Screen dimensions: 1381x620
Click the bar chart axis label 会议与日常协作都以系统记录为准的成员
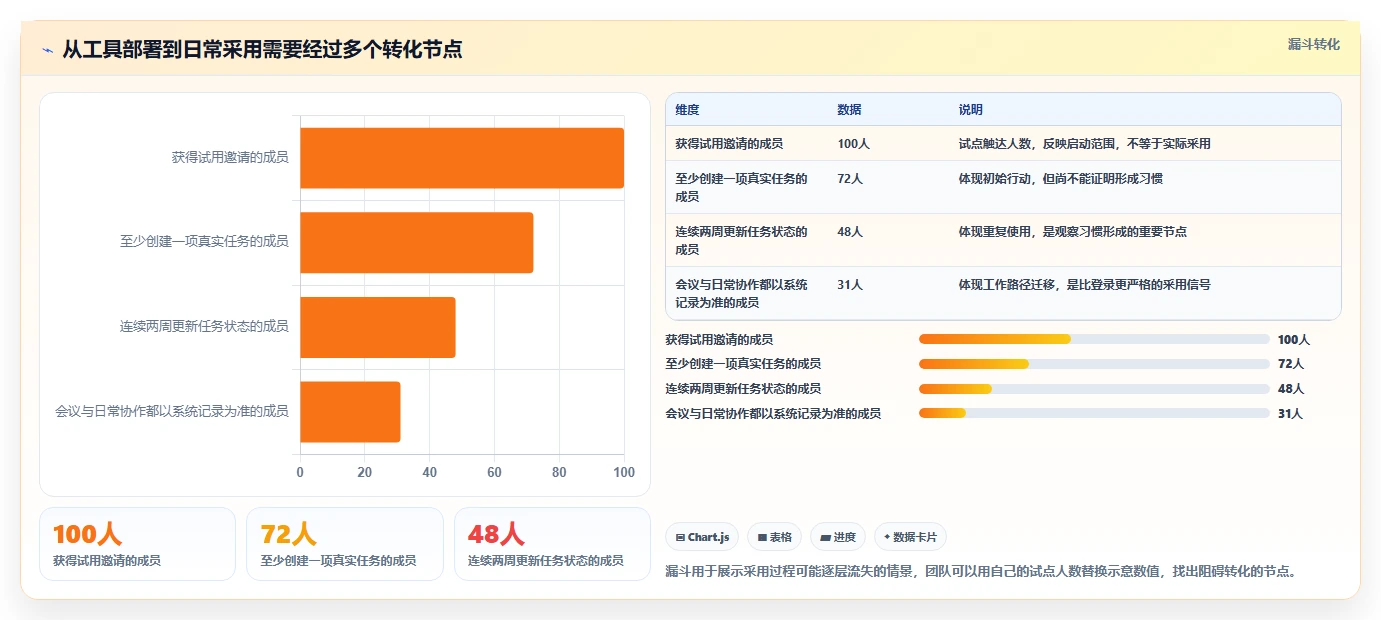pos(172,411)
